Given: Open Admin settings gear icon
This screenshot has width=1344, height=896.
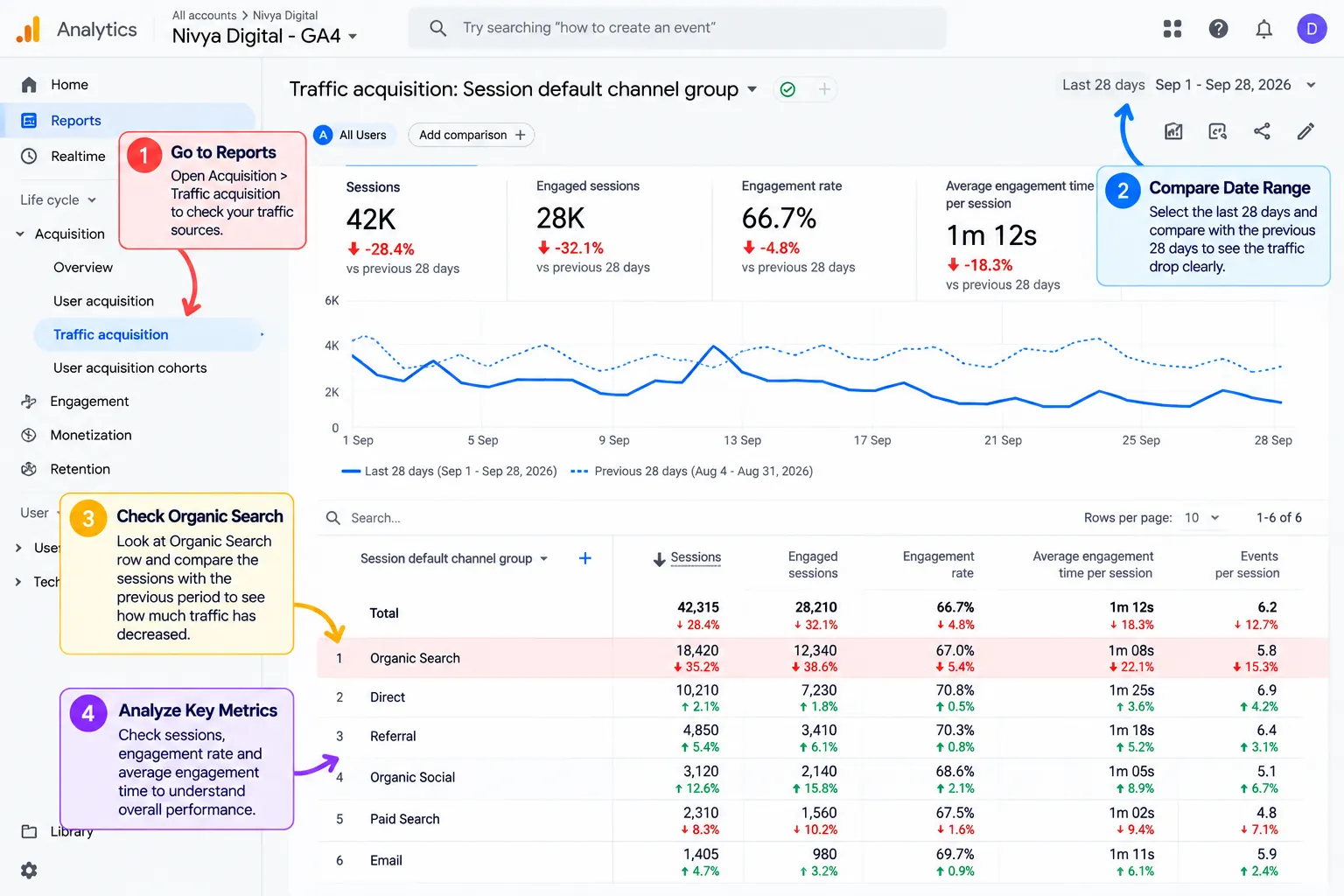Looking at the screenshot, I should [29, 871].
